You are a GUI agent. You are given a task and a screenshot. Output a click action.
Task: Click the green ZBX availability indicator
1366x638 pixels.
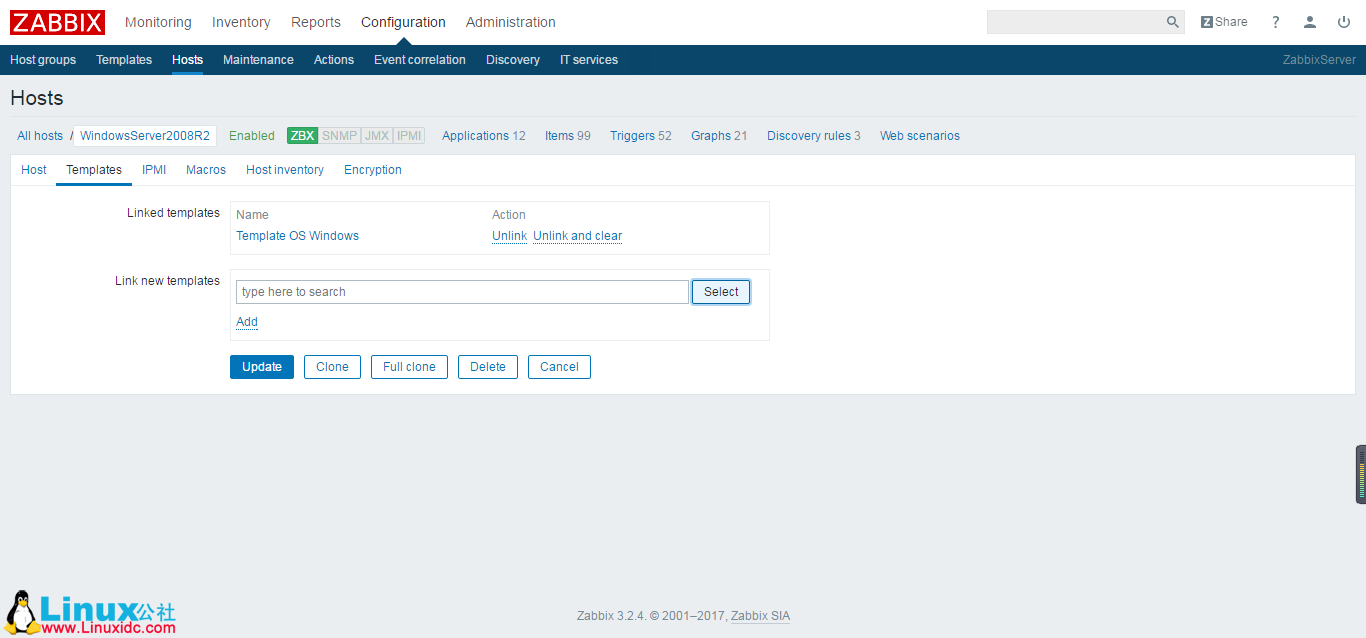(302, 135)
